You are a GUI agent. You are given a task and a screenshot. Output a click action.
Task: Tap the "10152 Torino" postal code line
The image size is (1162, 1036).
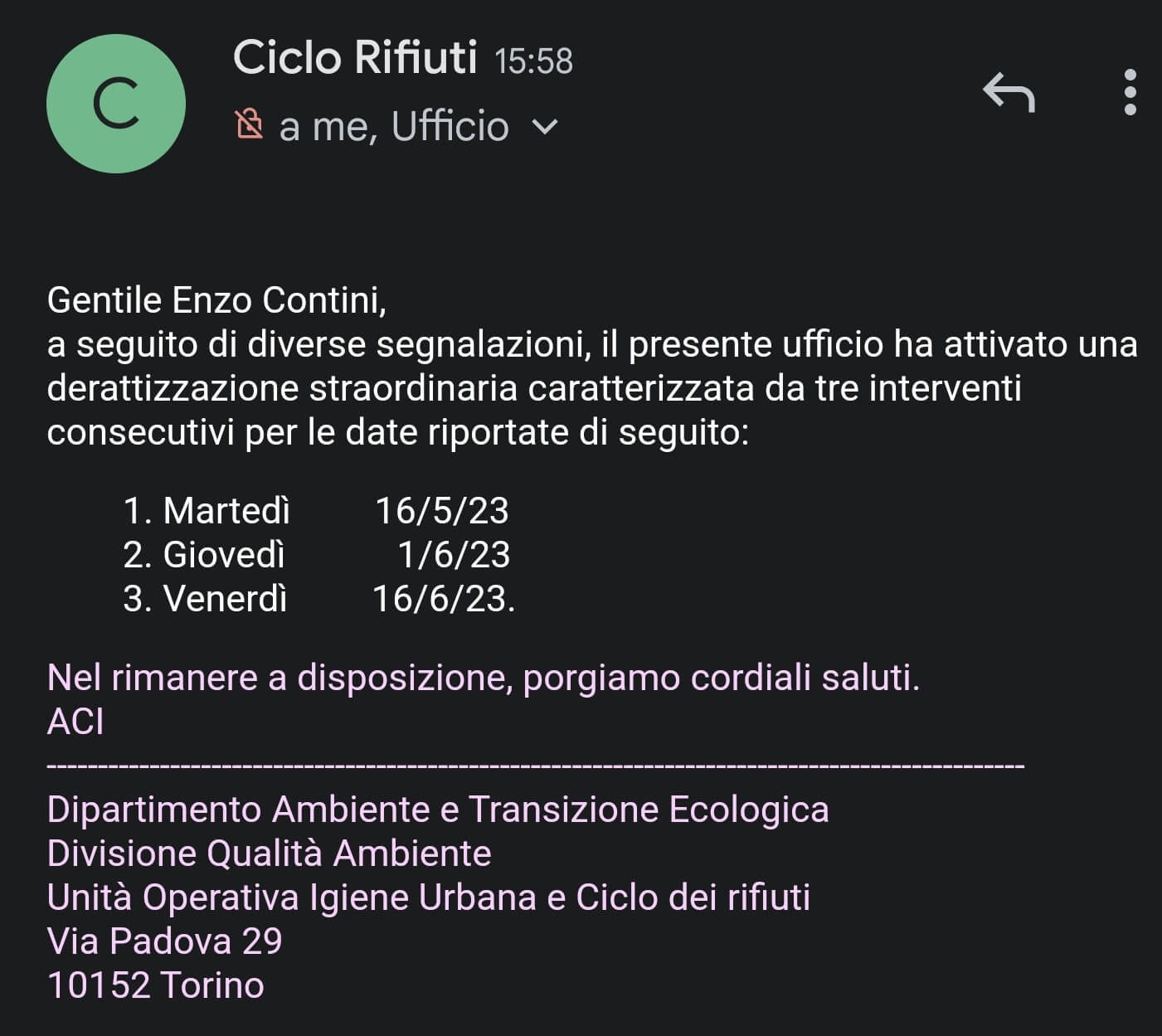(156, 985)
